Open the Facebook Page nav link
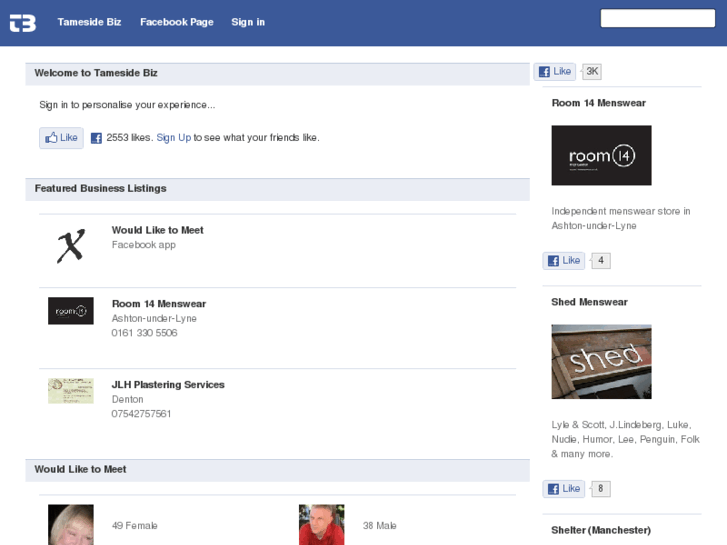The width and height of the screenshot is (727, 545). (177, 22)
